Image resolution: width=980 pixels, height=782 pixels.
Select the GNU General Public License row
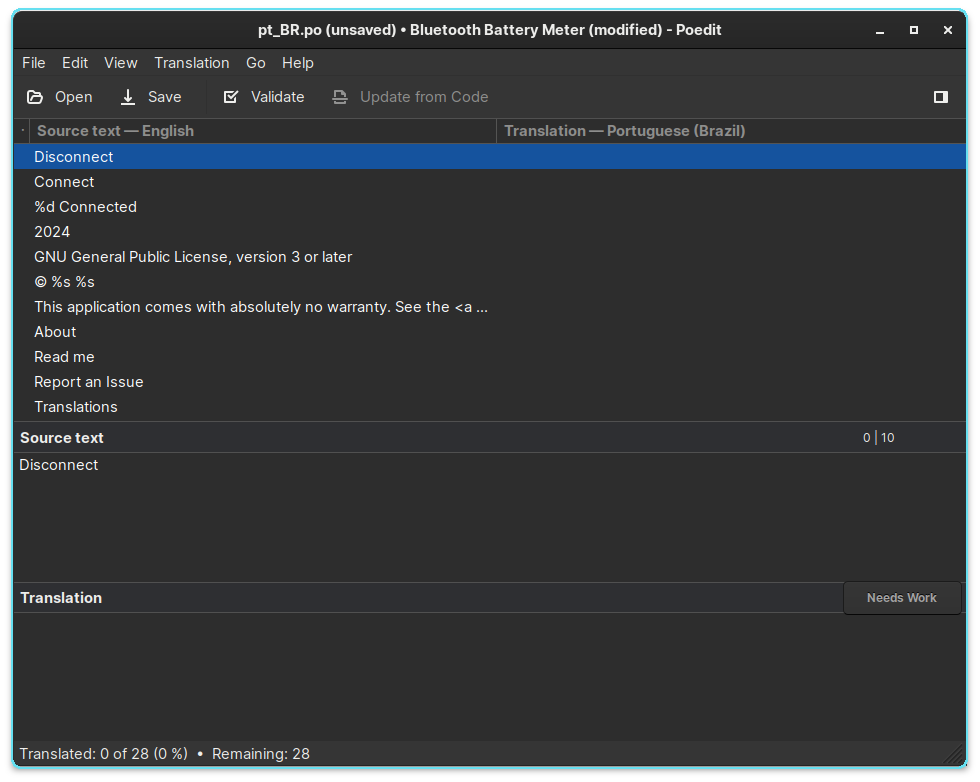click(193, 257)
